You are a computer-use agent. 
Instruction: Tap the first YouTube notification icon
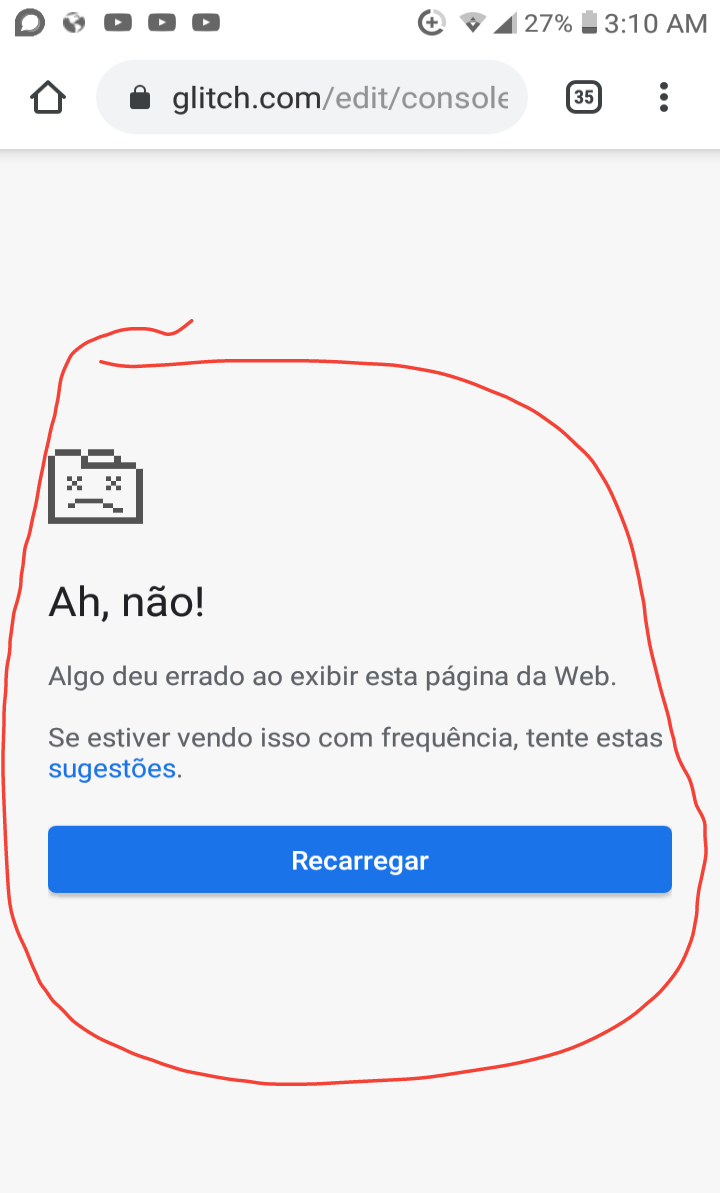(118, 23)
